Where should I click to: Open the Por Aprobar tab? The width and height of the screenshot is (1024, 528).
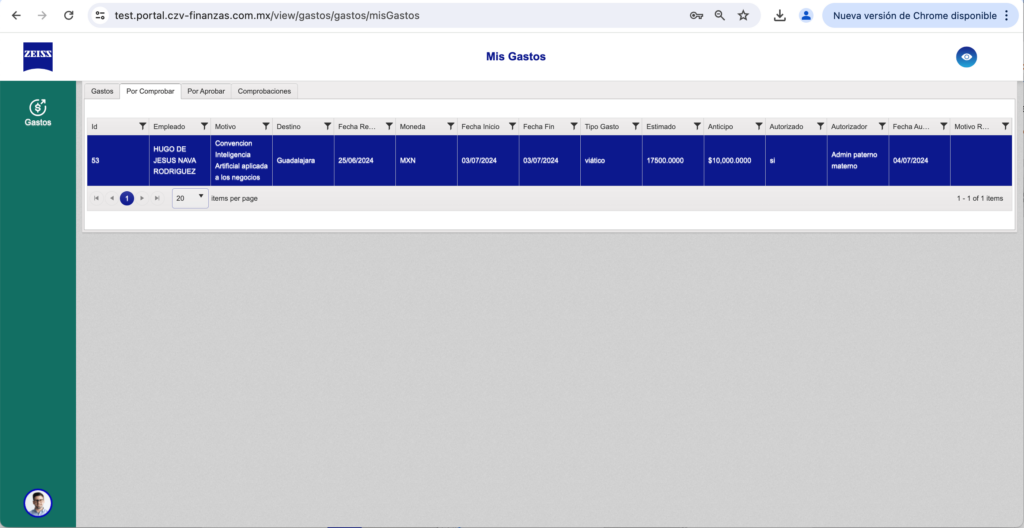coord(206,91)
